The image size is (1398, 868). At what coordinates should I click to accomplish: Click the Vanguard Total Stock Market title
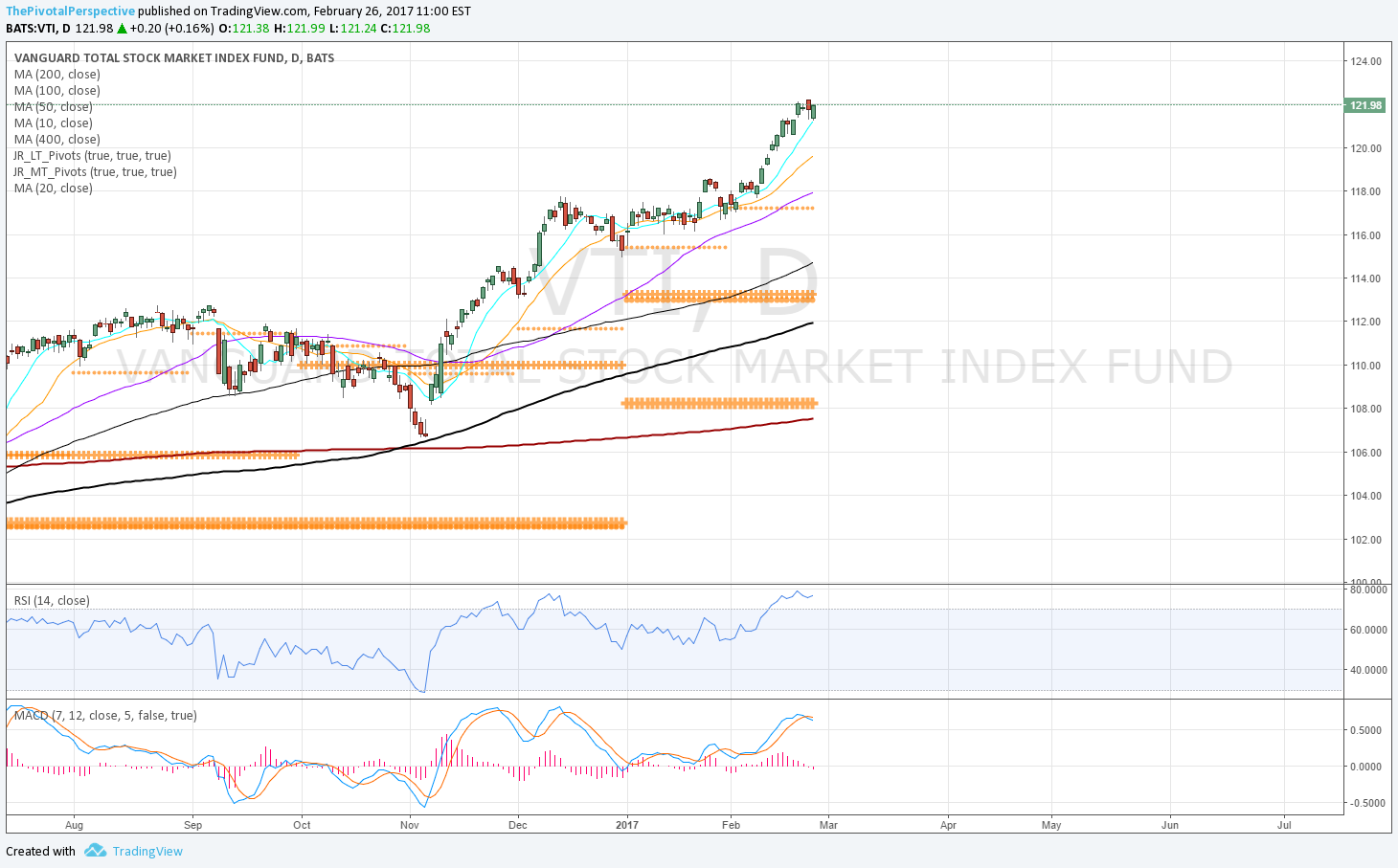pyautogui.click(x=174, y=57)
